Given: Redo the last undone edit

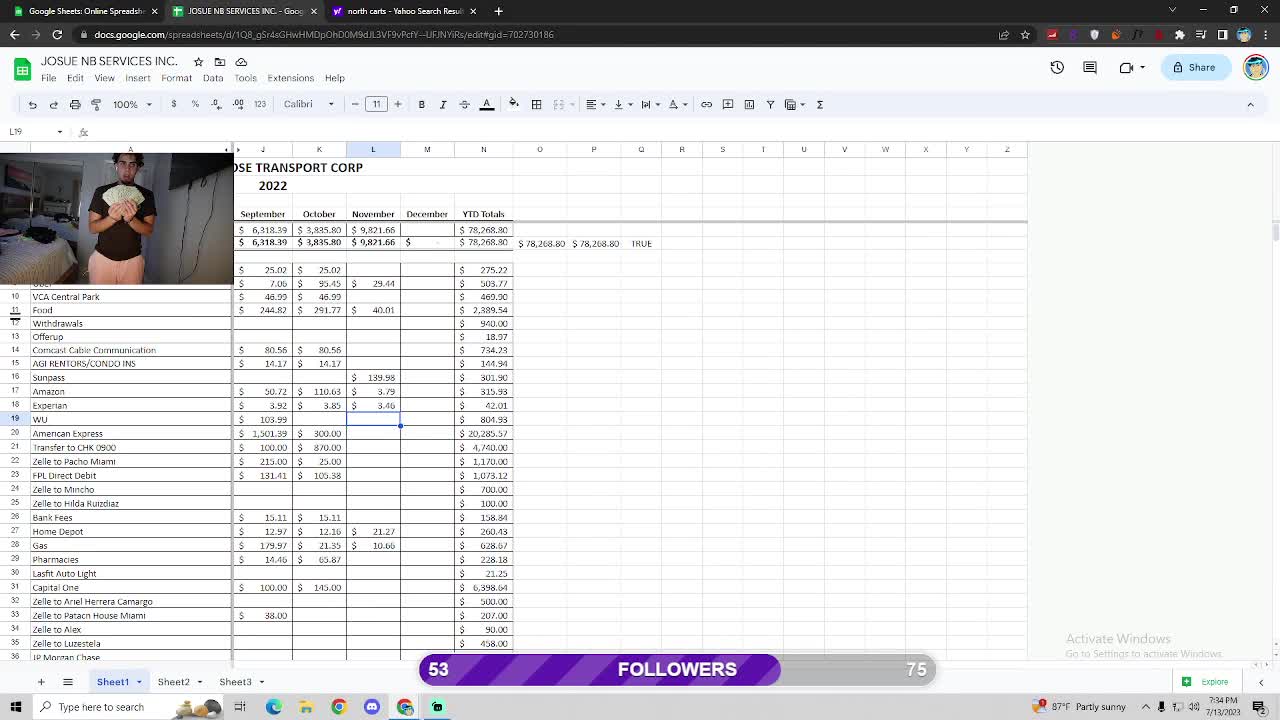Looking at the screenshot, I should pyautogui.click(x=53, y=104).
